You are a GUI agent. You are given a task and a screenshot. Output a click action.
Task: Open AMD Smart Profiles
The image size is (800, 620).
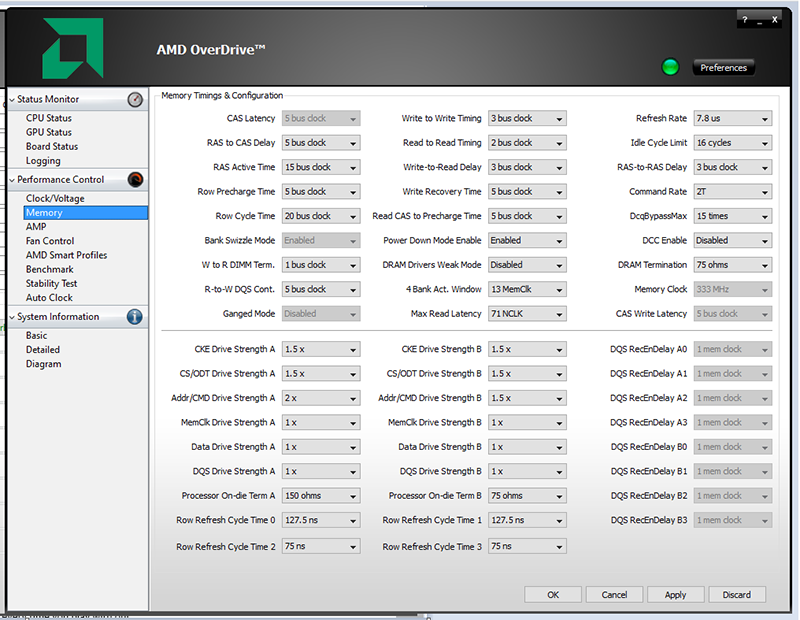[66, 255]
